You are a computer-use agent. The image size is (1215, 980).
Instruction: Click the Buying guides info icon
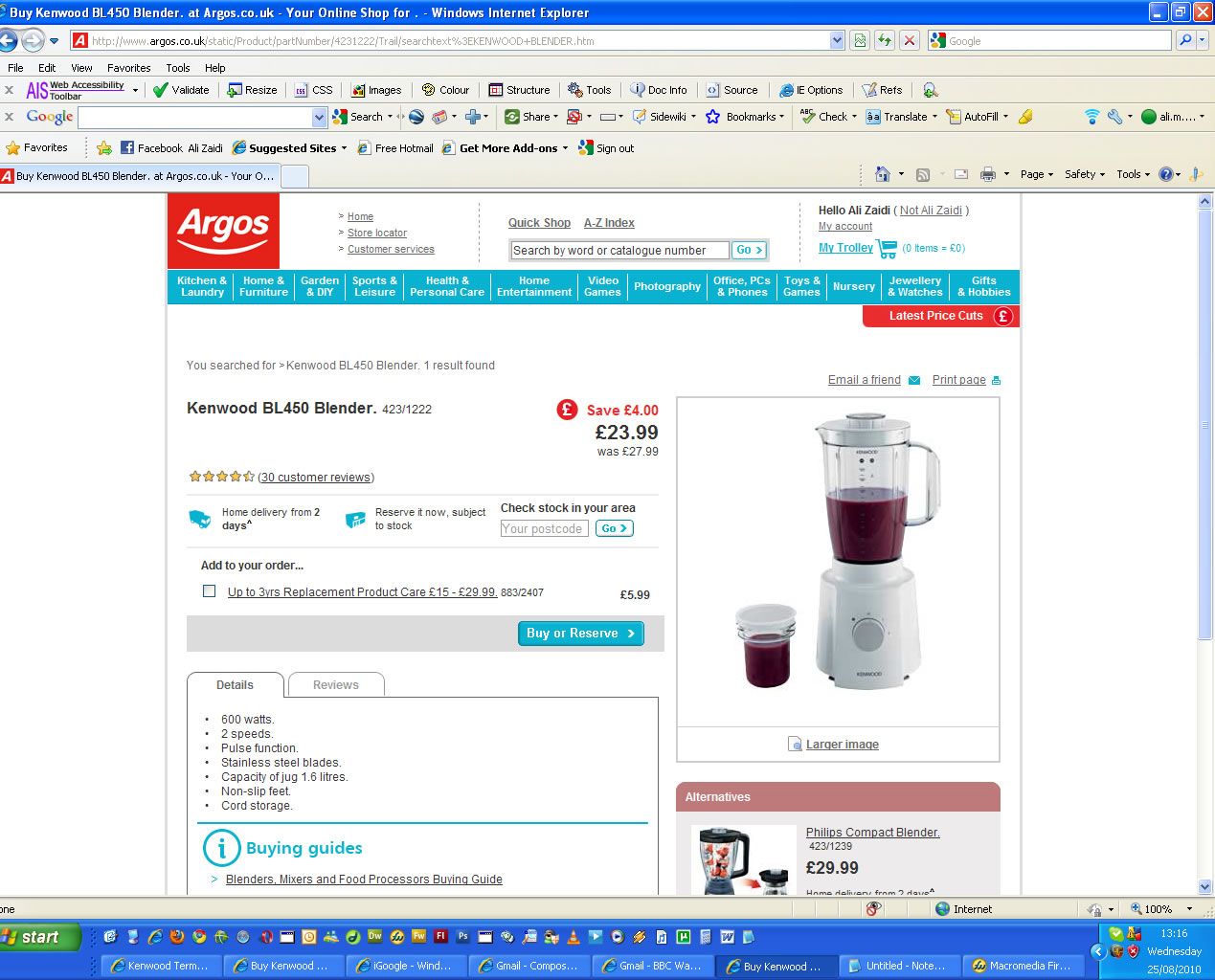coord(221,848)
